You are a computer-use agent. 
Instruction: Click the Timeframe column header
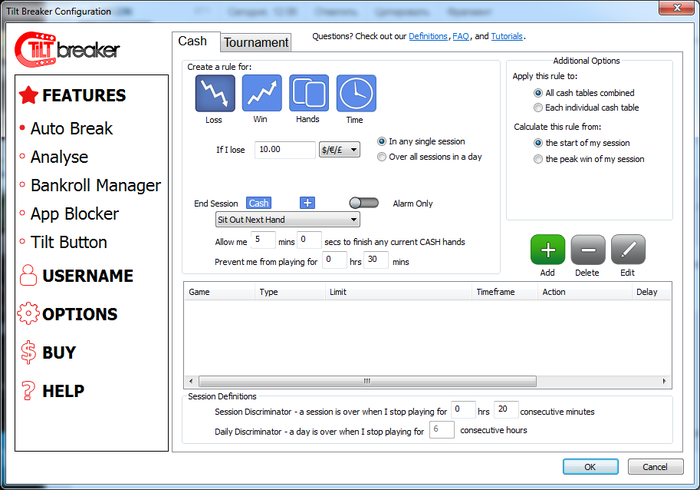[x=504, y=292]
